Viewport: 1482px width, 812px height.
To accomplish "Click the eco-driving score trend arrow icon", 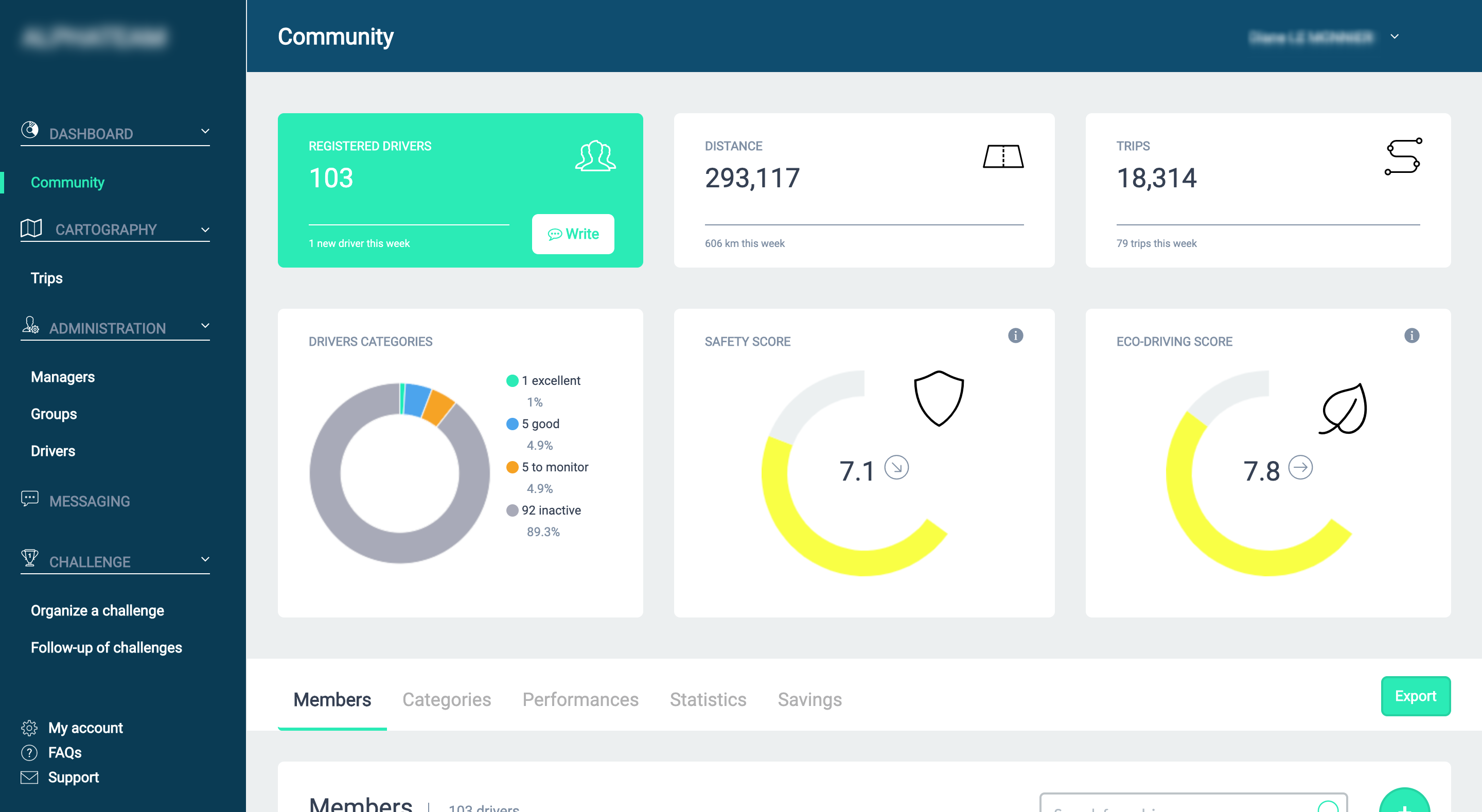I will [x=1300, y=467].
